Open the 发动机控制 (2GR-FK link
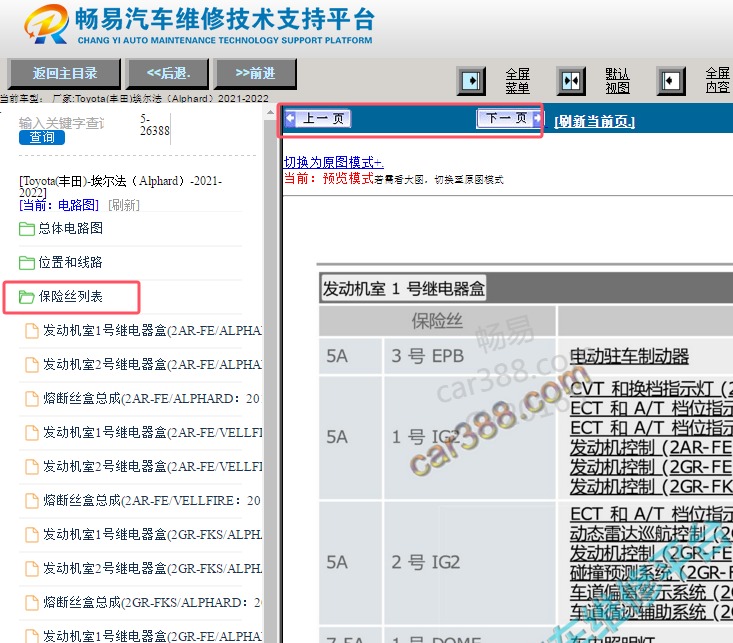 (651, 487)
